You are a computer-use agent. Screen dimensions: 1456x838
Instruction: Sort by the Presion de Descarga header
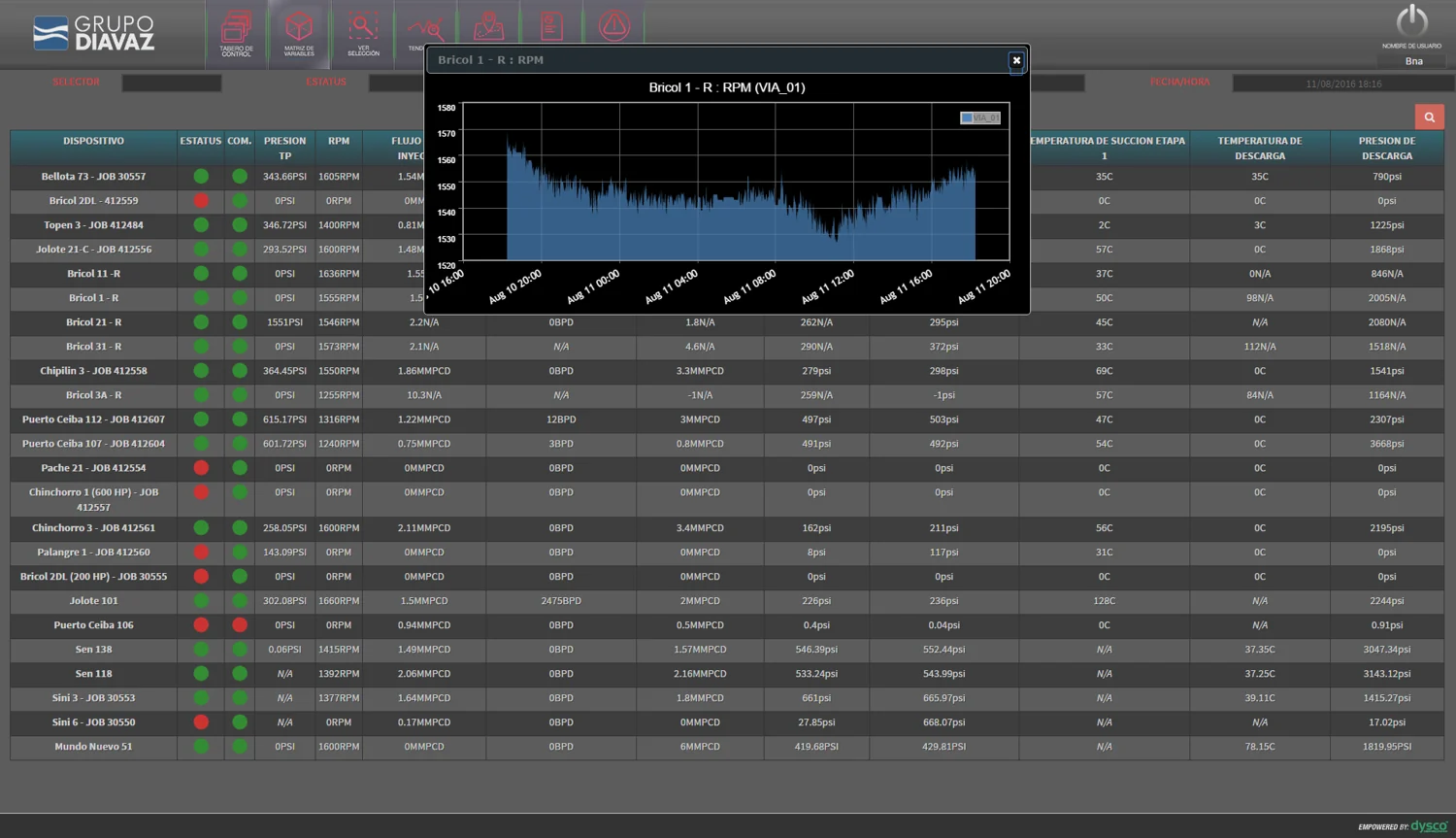(1387, 148)
